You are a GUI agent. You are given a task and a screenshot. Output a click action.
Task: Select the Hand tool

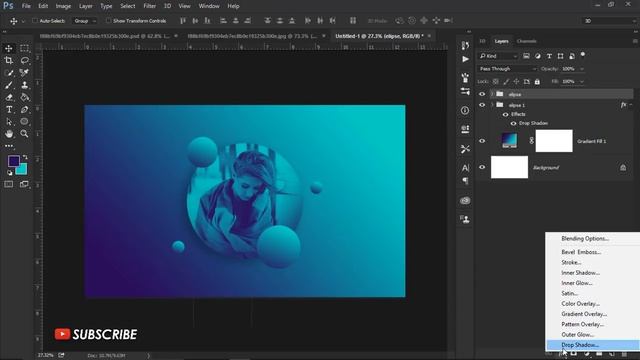coord(9,133)
